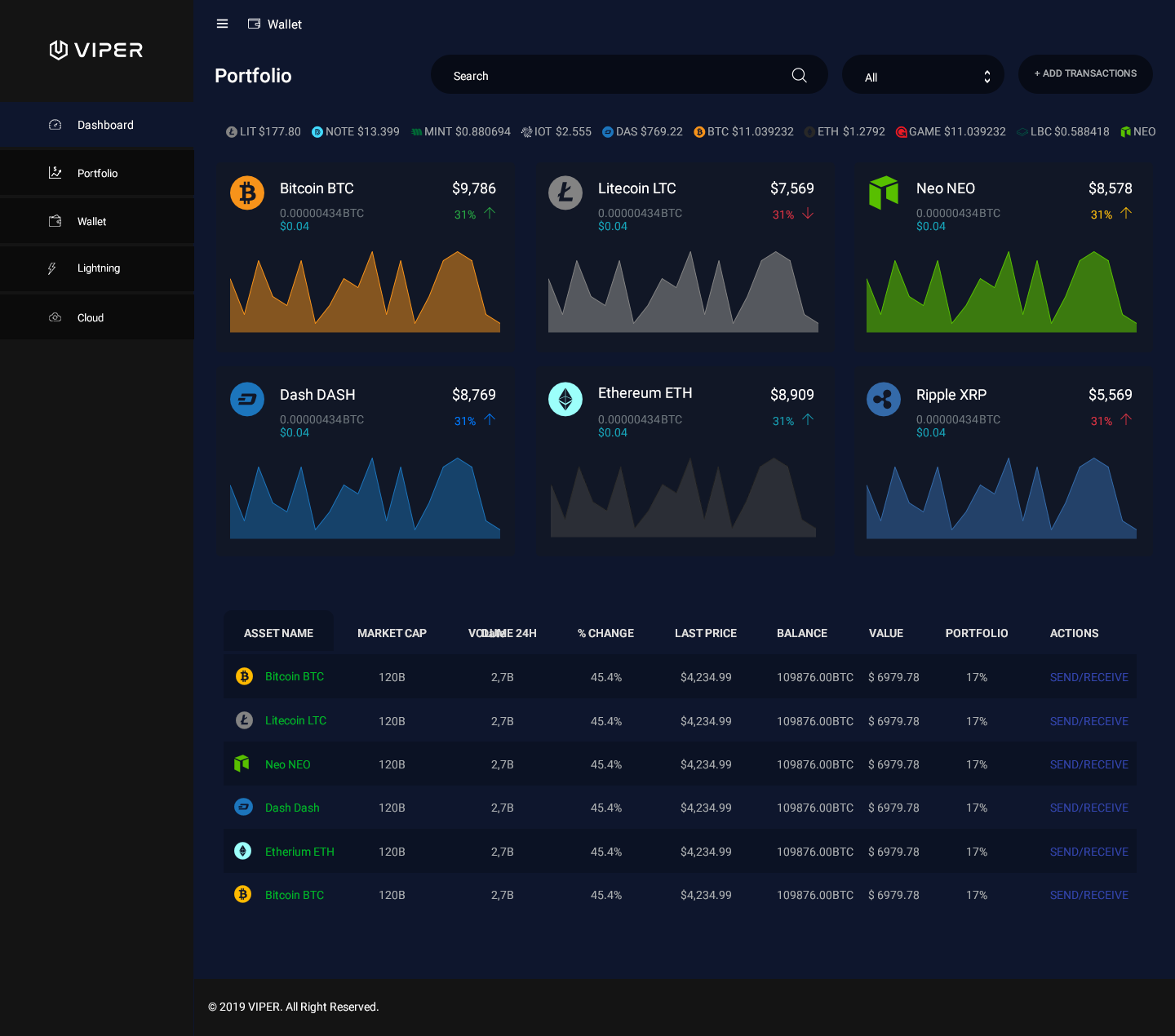Click the Ripple logo on Ripple card
The width and height of the screenshot is (1175, 1036).
click(x=884, y=400)
